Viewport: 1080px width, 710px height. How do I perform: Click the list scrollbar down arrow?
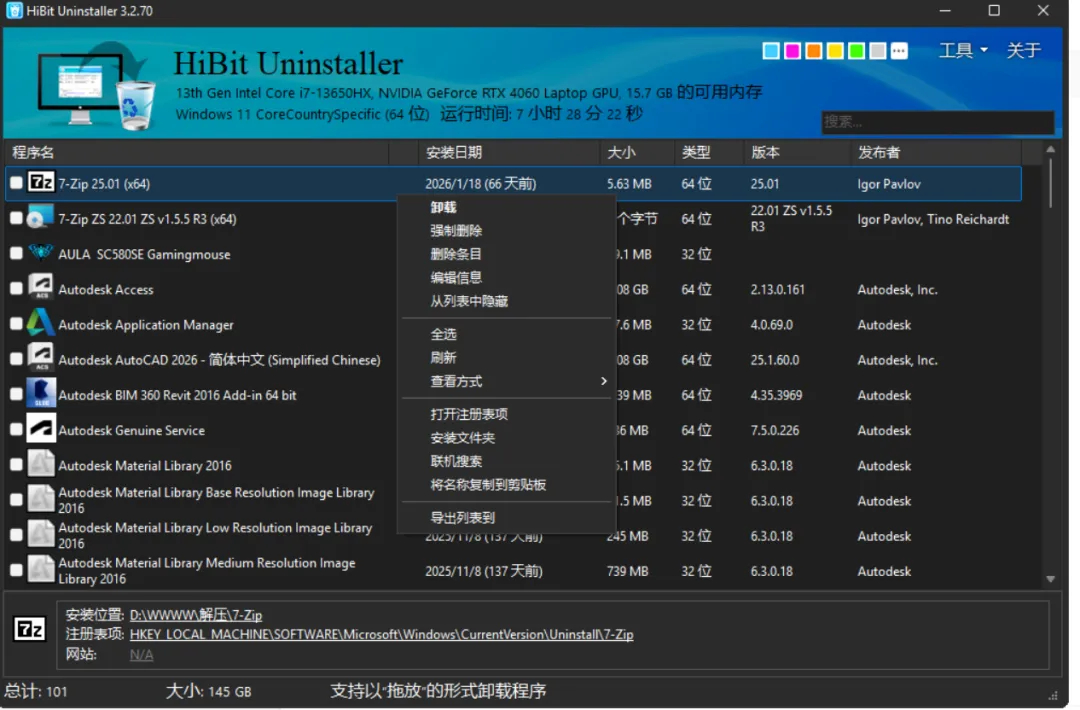(x=1050, y=579)
